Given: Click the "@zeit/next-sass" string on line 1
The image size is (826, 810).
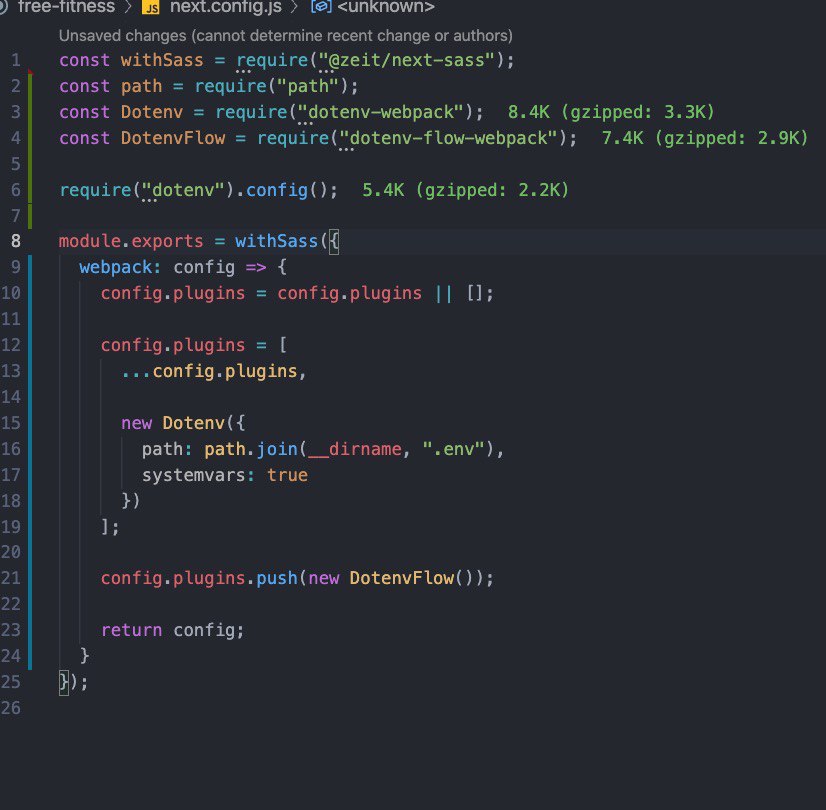Looking at the screenshot, I should (407, 60).
